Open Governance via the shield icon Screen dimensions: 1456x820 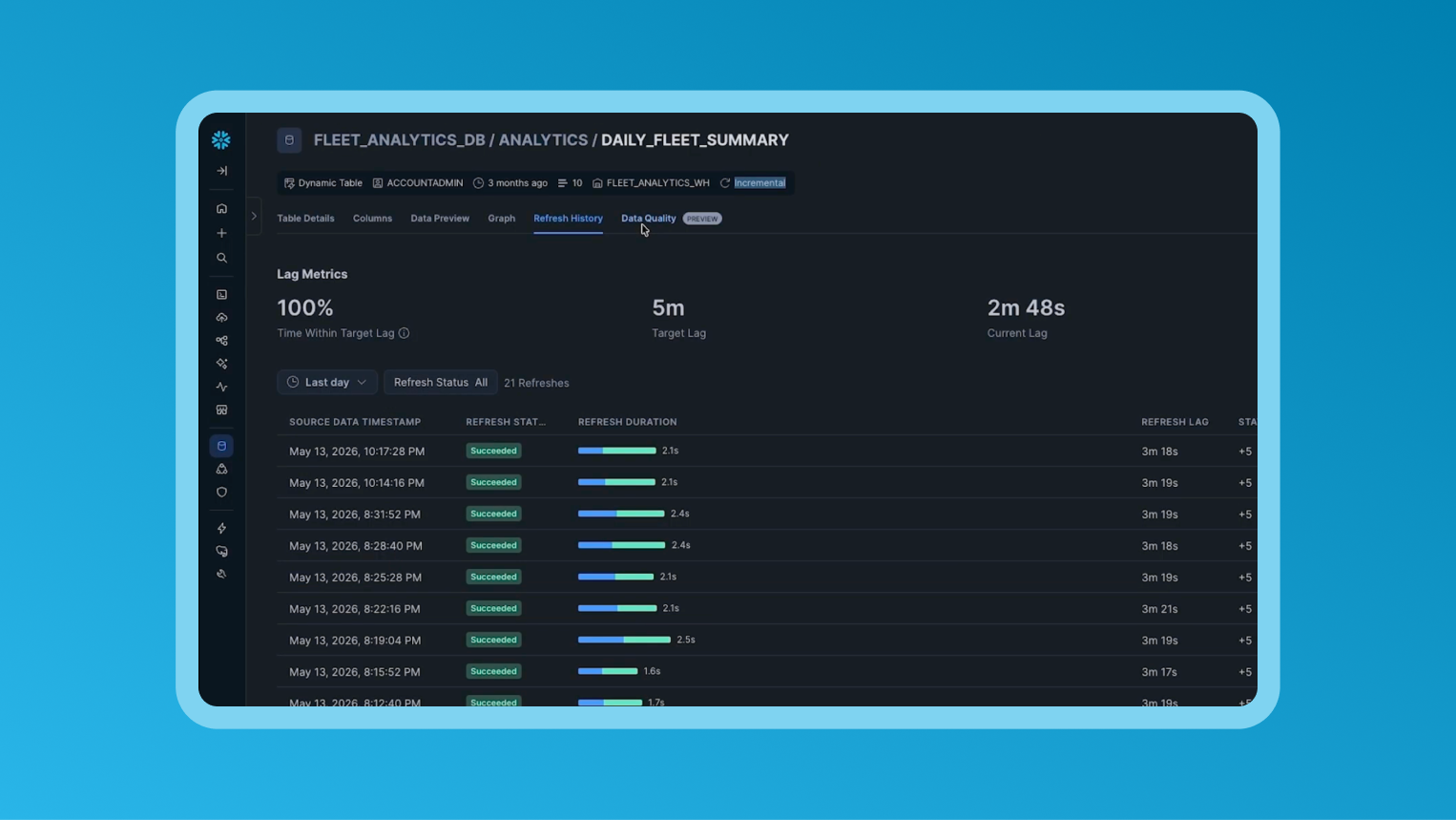221,493
